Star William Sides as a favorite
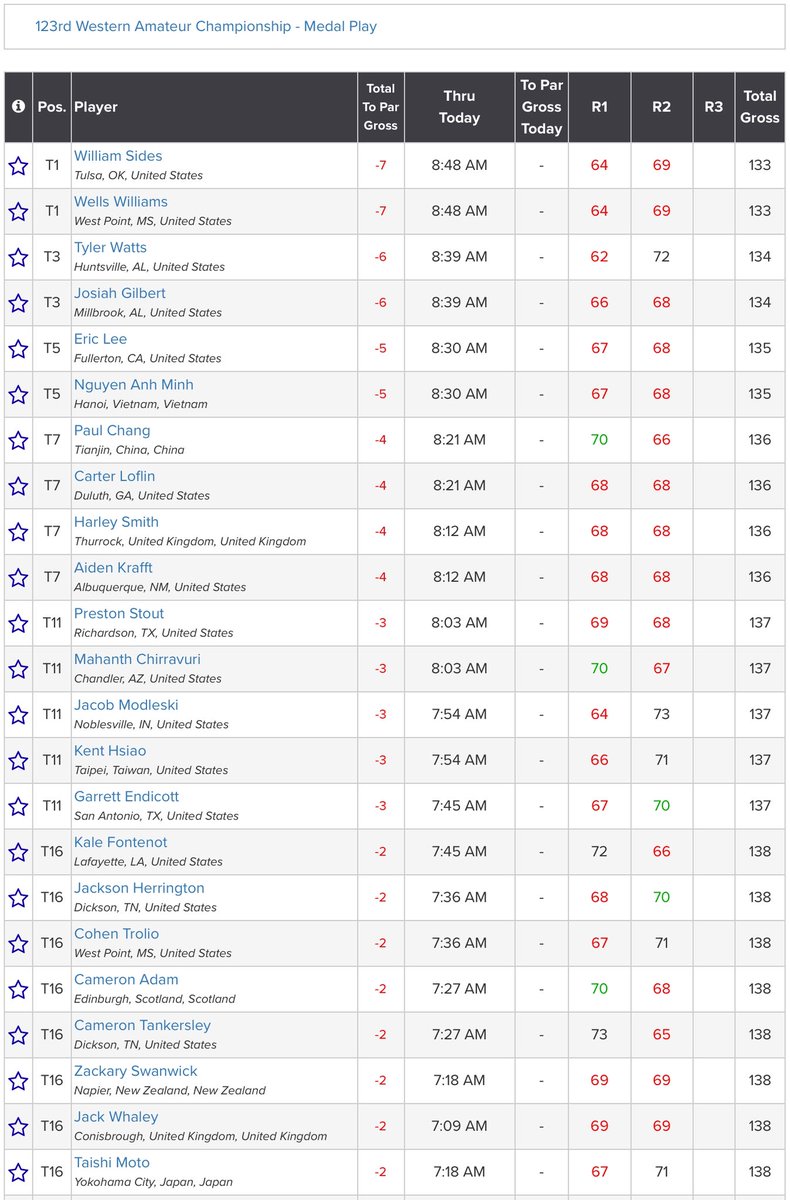 pyautogui.click(x=18, y=166)
